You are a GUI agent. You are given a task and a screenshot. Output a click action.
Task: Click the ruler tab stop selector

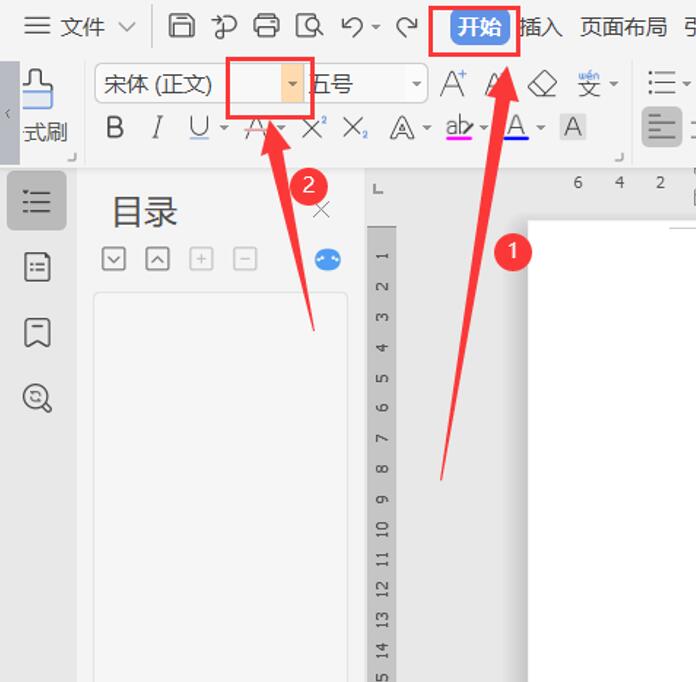(378, 190)
